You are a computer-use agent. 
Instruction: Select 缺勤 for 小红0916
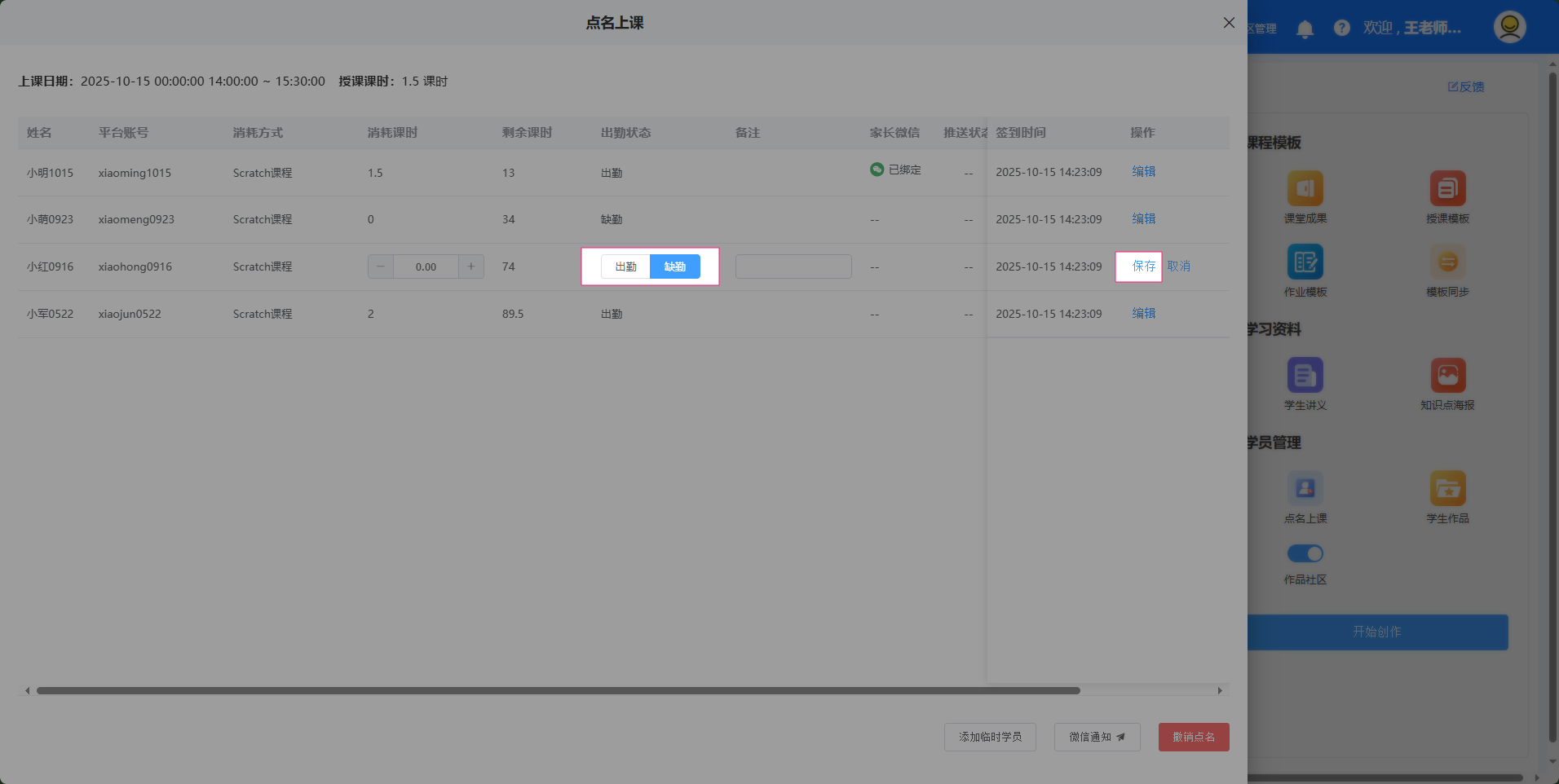[x=675, y=266]
